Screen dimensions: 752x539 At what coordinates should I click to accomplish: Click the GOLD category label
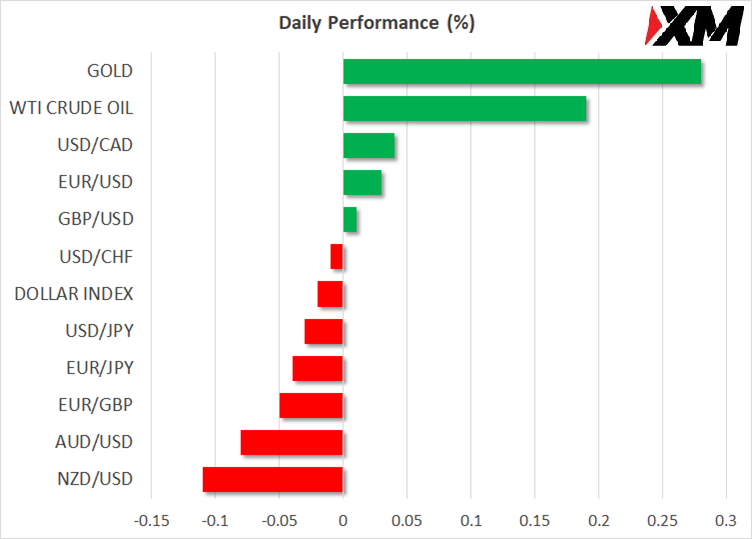pos(109,72)
